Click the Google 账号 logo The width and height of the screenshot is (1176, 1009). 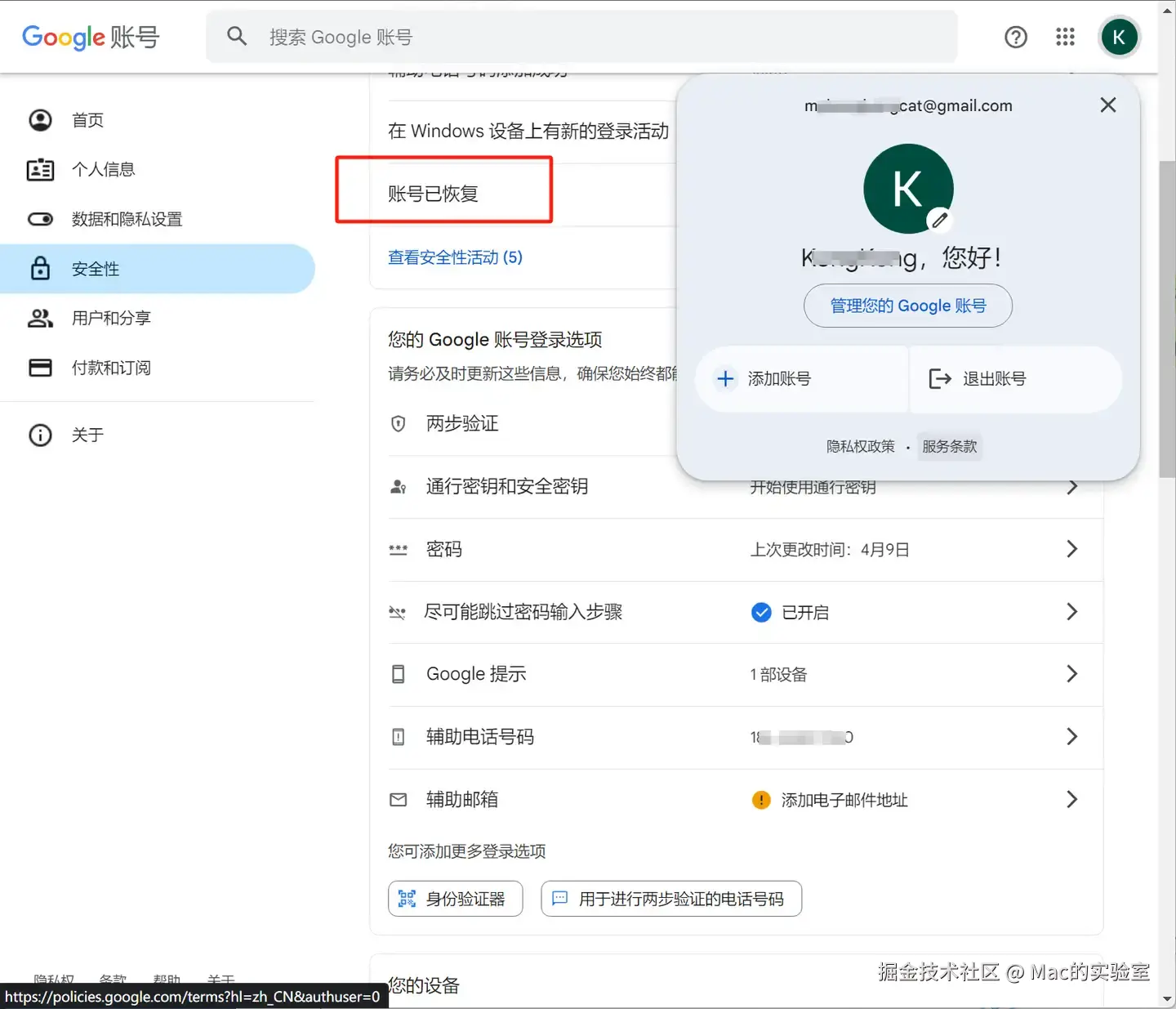click(91, 37)
